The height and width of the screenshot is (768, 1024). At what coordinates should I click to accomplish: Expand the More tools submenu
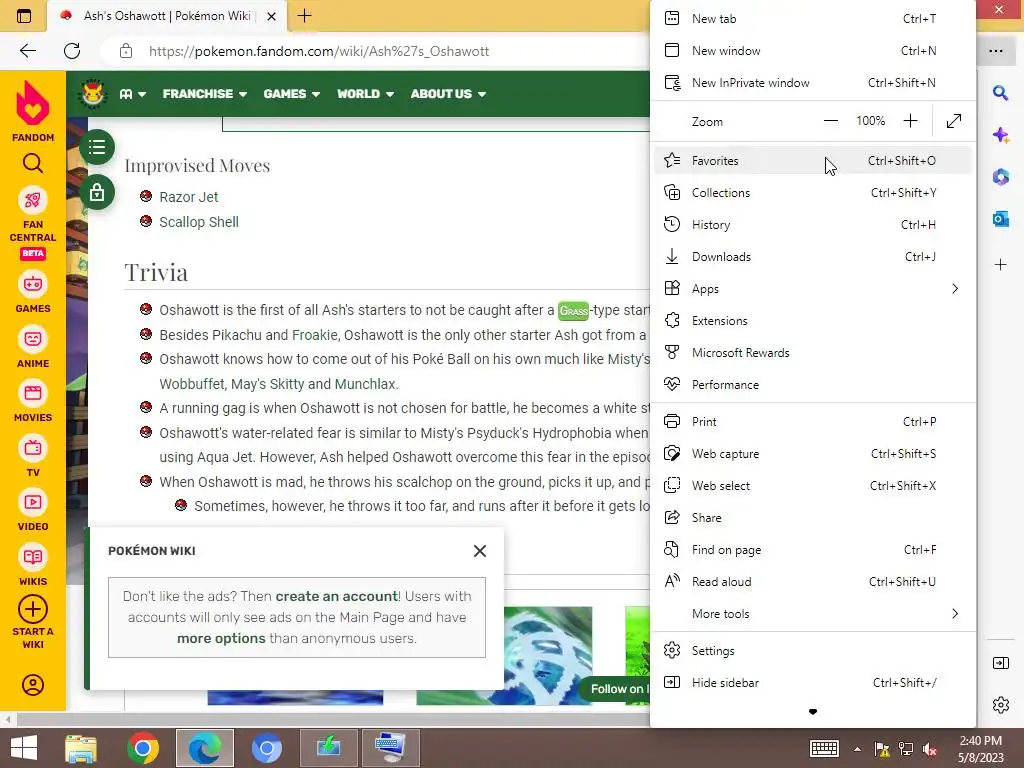click(x=812, y=614)
